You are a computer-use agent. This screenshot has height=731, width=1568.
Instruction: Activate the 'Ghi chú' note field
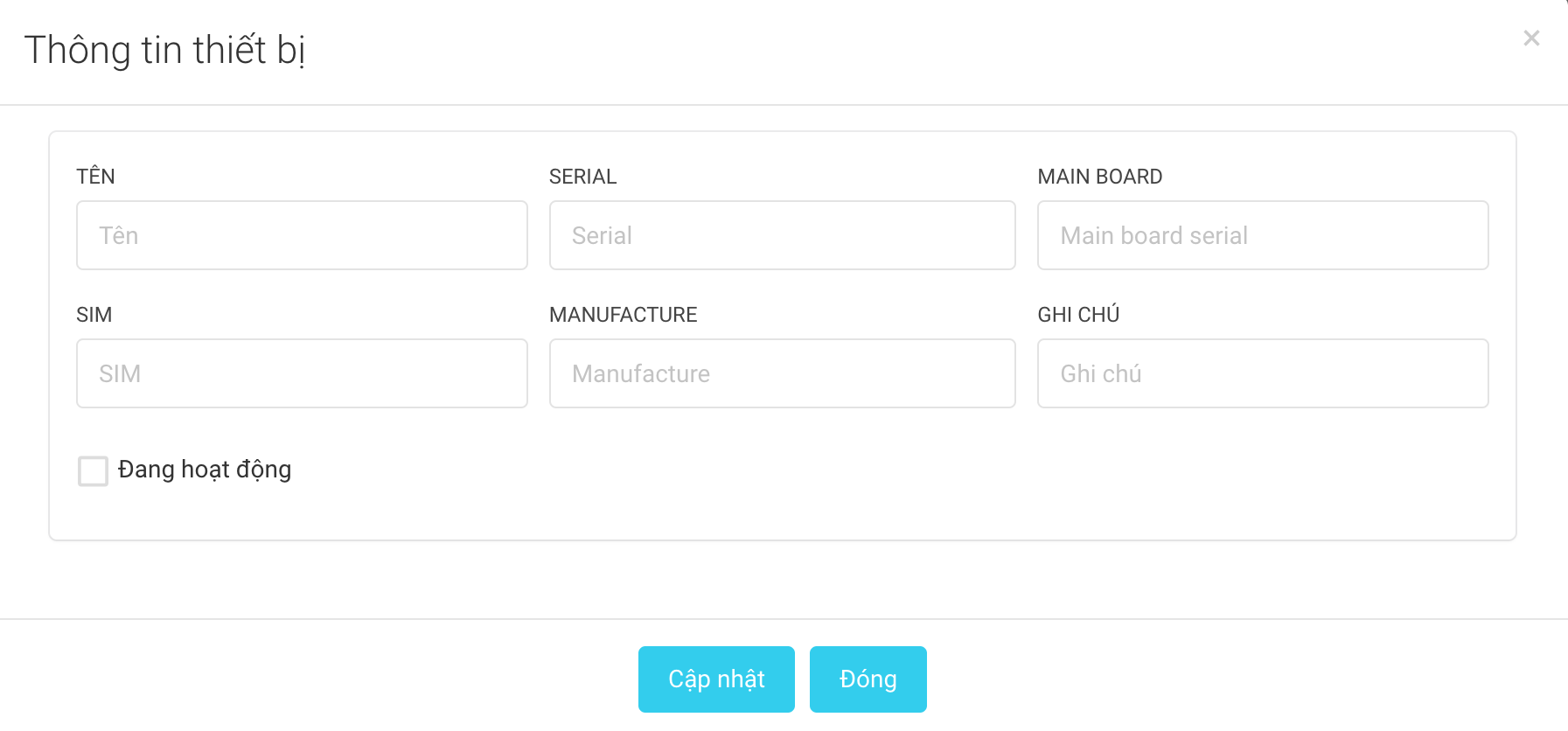pyautogui.click(x=1262, y=373)
